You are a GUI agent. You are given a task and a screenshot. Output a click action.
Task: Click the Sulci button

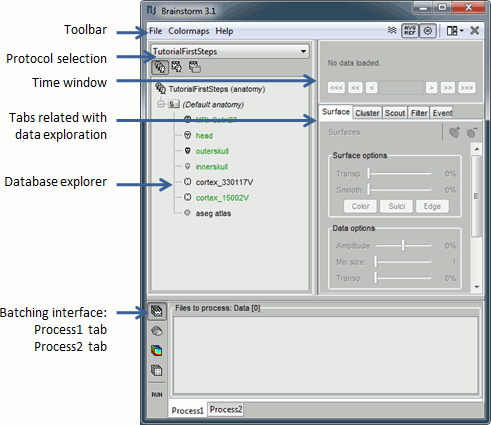[396, 206]
